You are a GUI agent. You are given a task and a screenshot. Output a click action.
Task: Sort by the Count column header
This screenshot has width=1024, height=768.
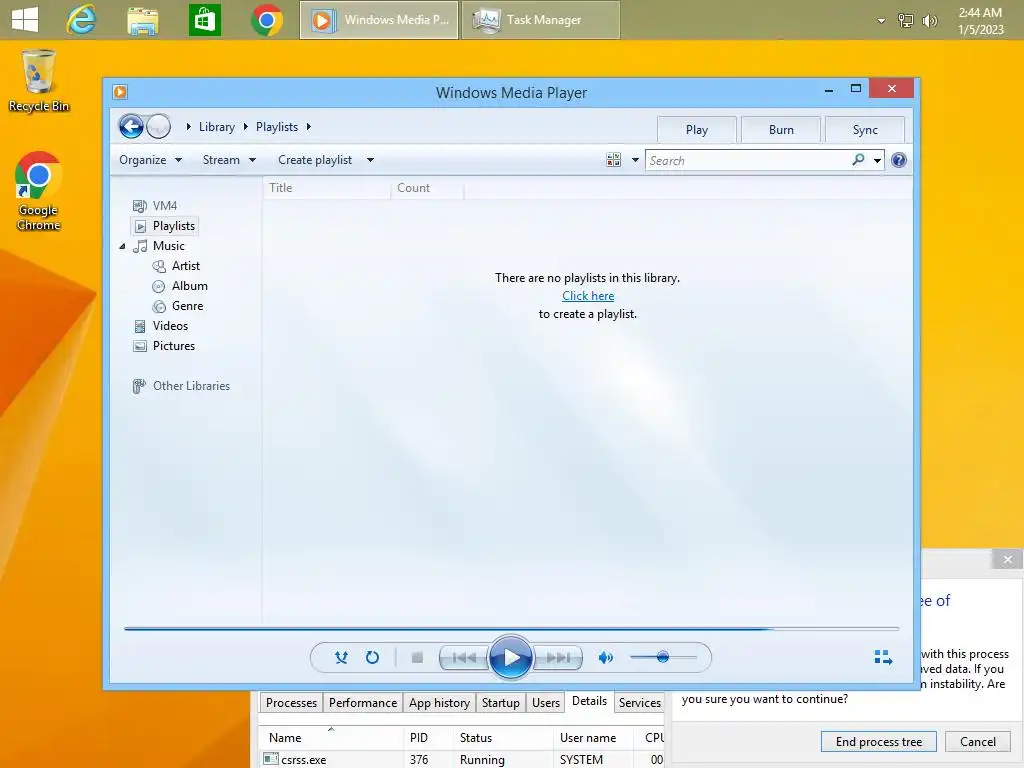tap(427, 188)
